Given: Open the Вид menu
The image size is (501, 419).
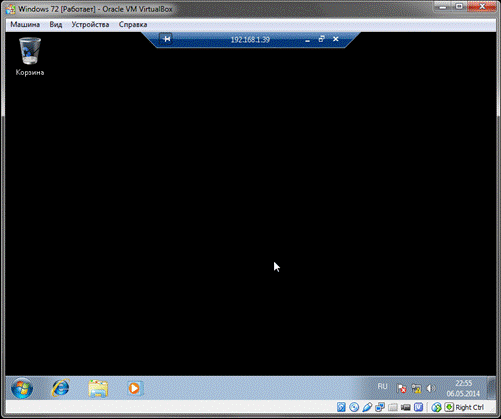Looking at the screenshot, I should tap(56, 24).
